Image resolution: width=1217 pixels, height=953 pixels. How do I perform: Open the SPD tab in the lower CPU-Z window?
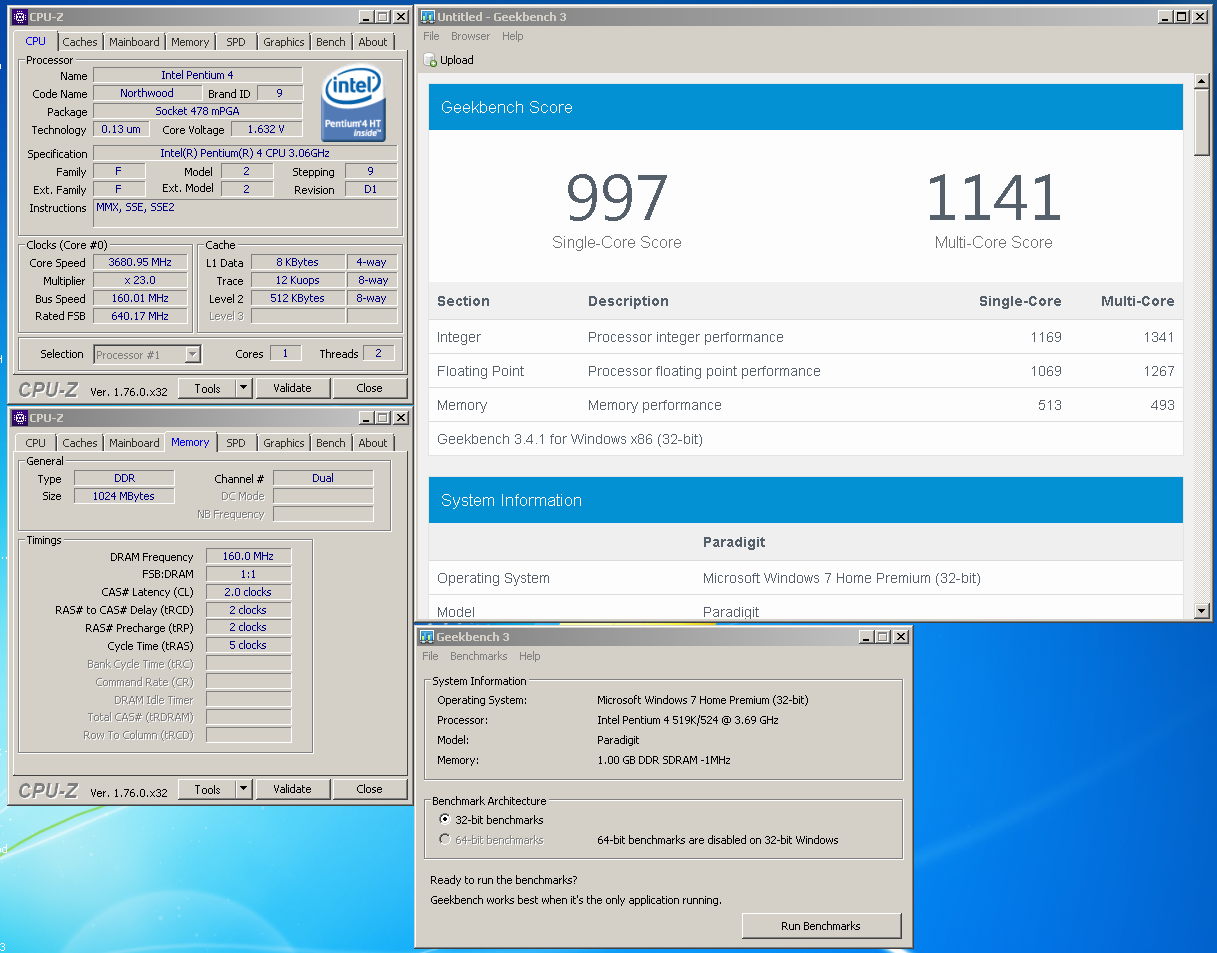[236, 443]
